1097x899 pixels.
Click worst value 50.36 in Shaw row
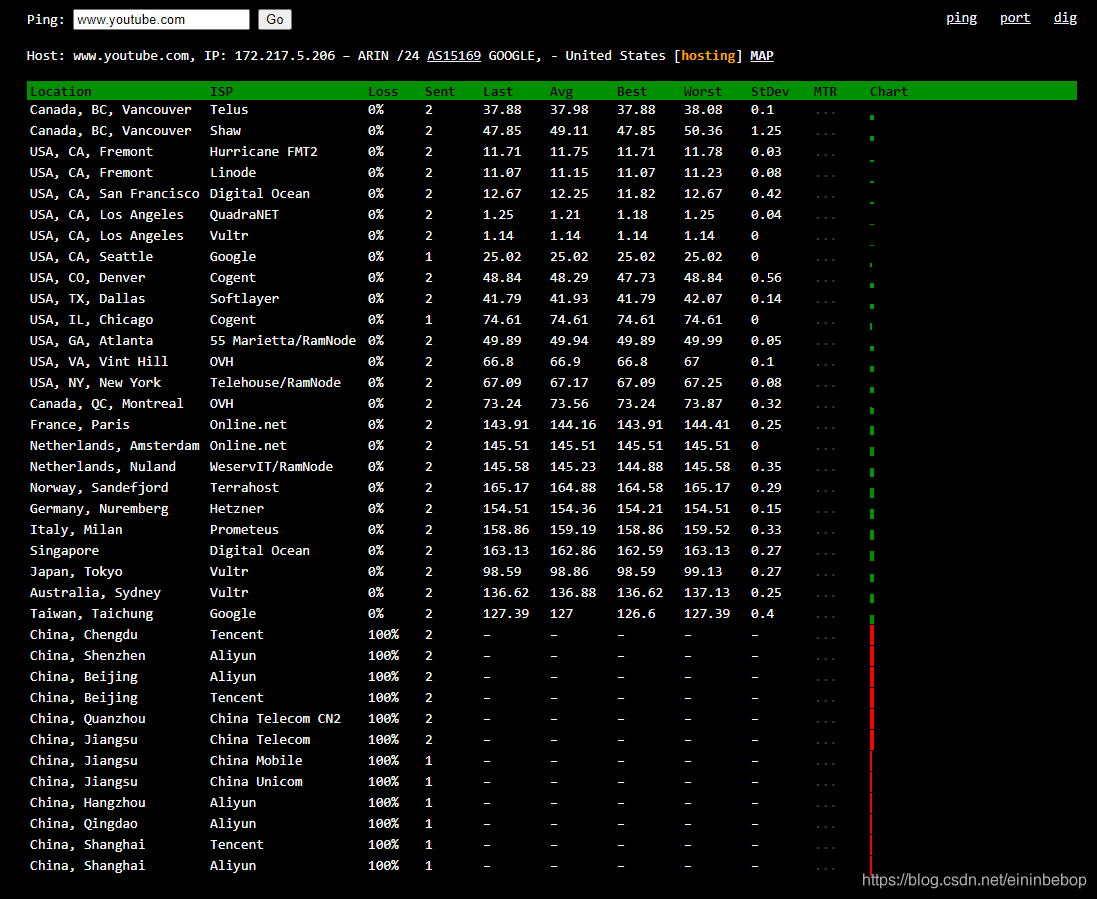pyautogui.click(x=703, y=131)
